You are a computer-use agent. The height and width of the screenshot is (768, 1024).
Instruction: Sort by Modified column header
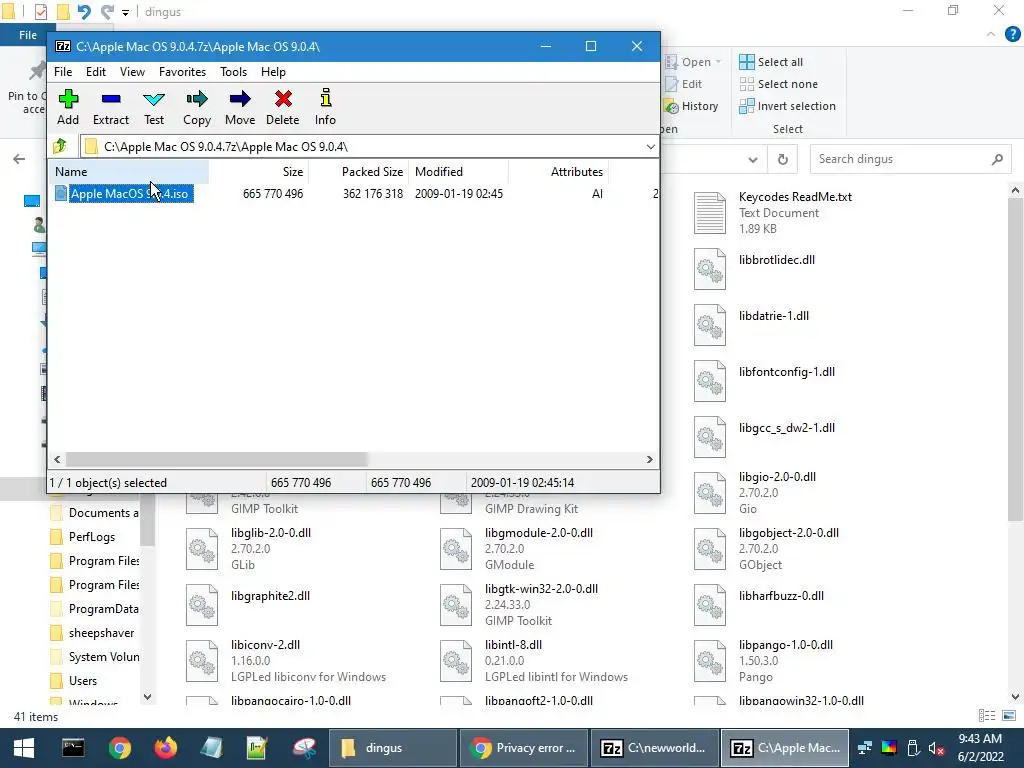point(458,172)
